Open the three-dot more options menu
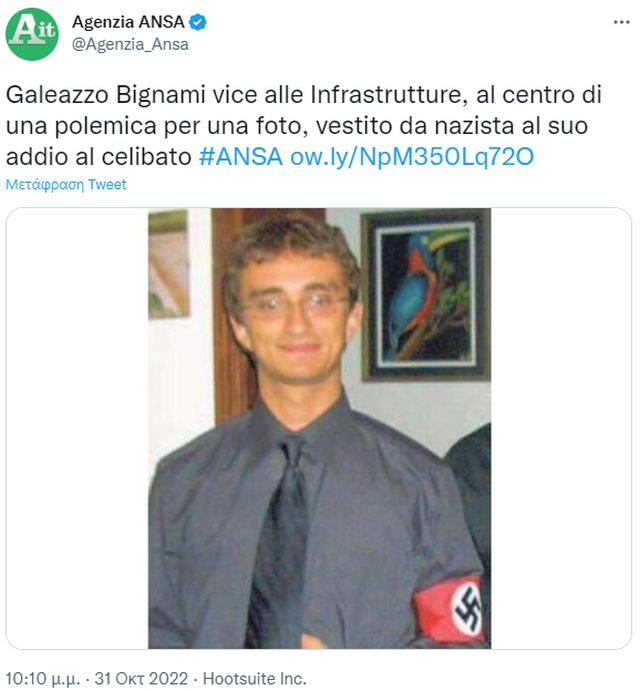The width and height of the screenshot is (640, 691). (621, 22)
